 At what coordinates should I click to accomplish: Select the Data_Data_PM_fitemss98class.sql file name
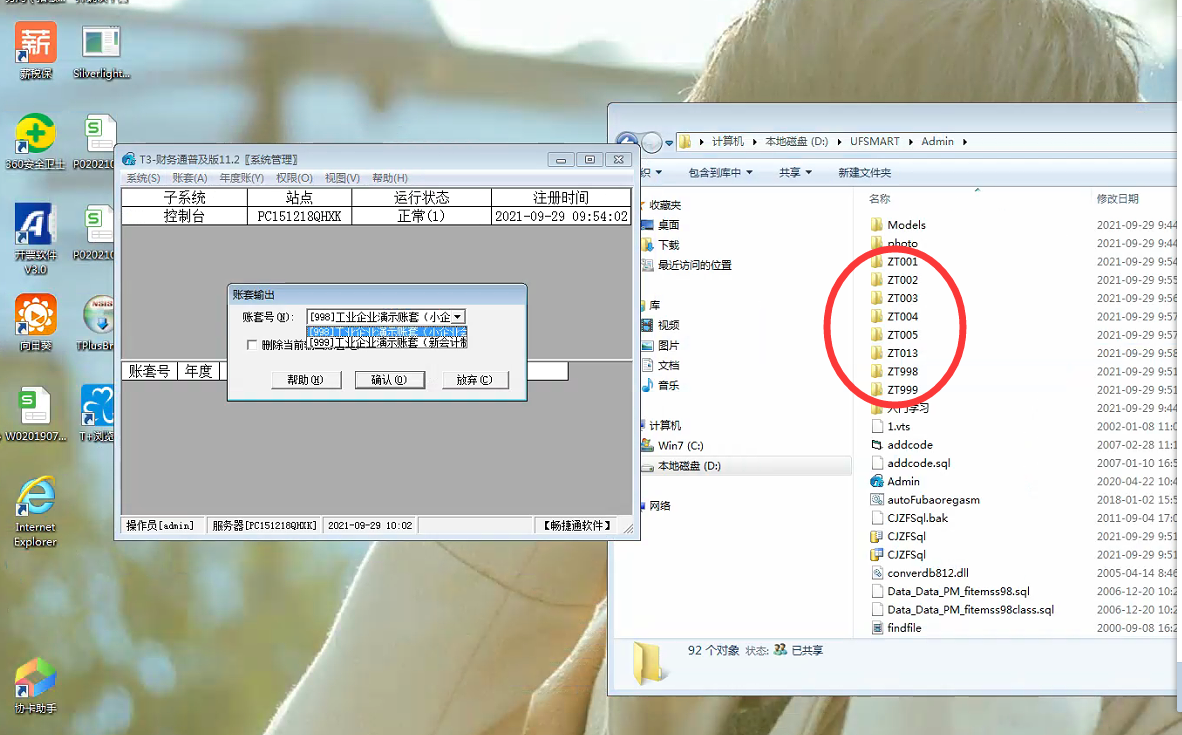(971, 610)
